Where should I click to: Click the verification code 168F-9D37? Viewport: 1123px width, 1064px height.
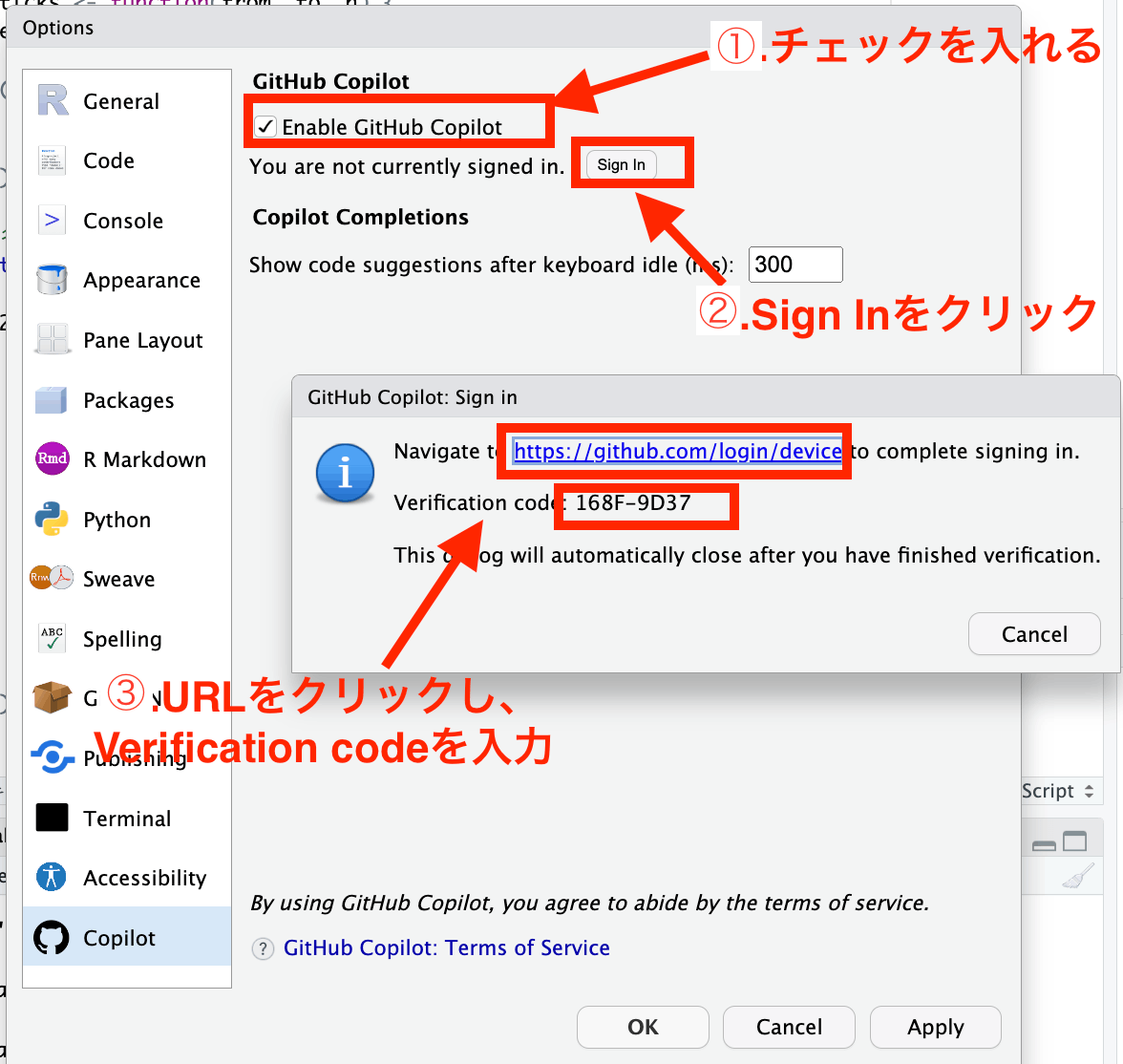(633, 503)
